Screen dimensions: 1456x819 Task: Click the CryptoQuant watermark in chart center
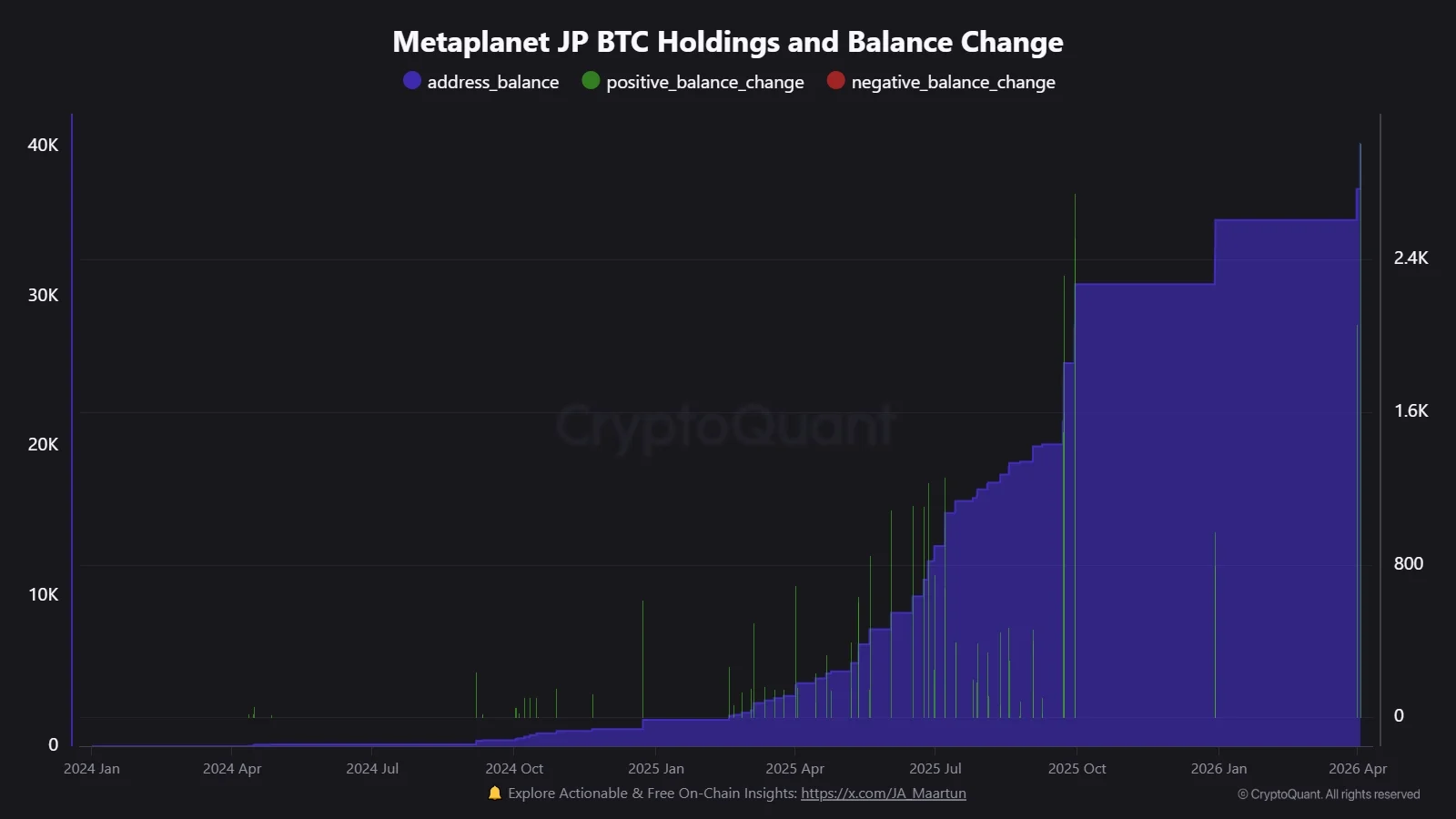(726, 425)
